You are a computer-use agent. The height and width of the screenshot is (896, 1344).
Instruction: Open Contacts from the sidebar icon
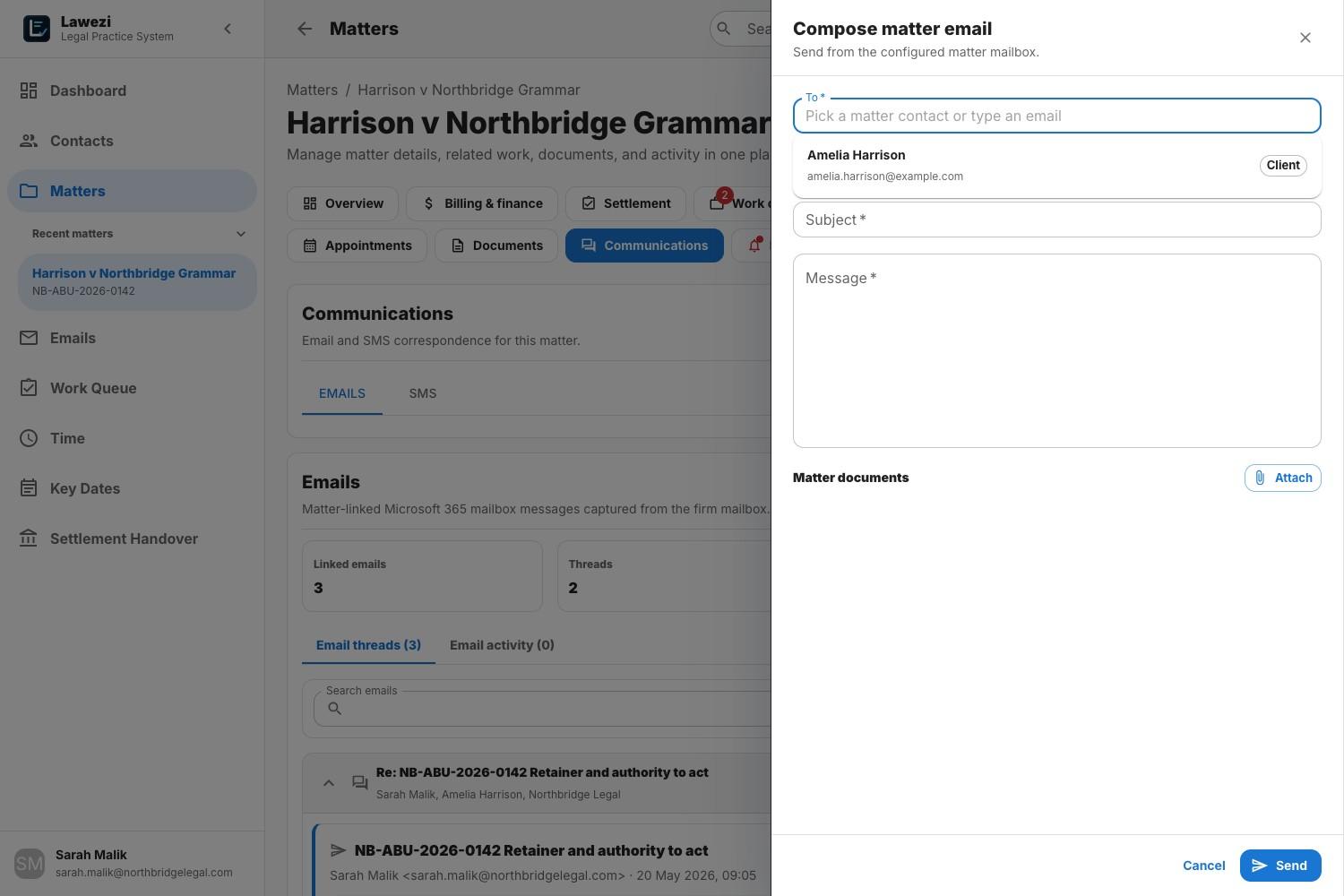[29, 141]
